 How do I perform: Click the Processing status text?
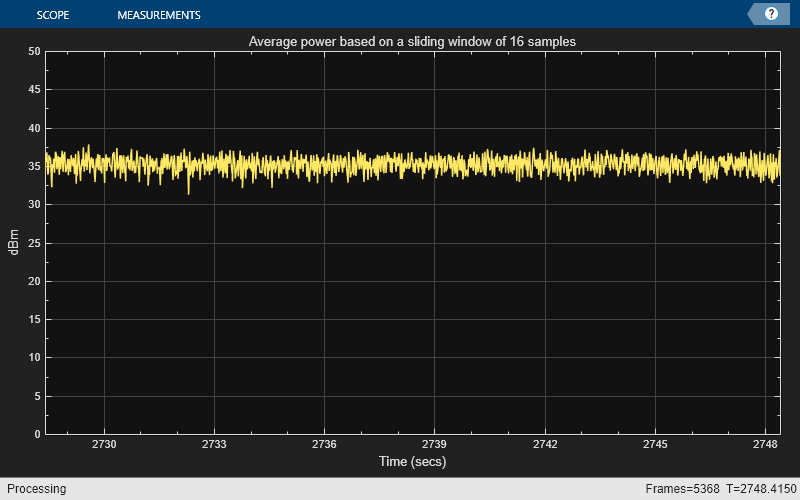(x=34, y=489)
